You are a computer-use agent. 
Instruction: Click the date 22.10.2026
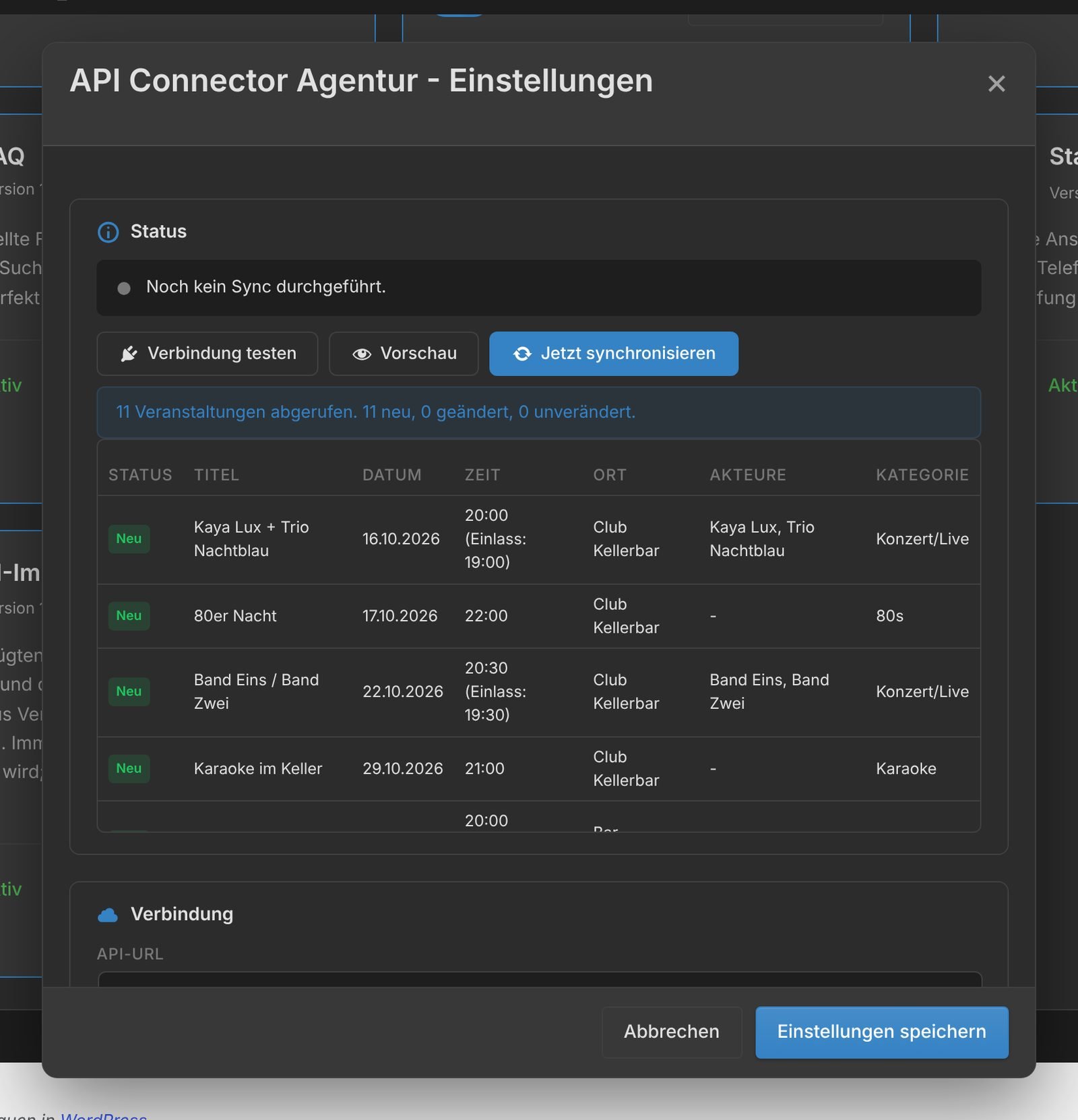[x=403, y=692]
